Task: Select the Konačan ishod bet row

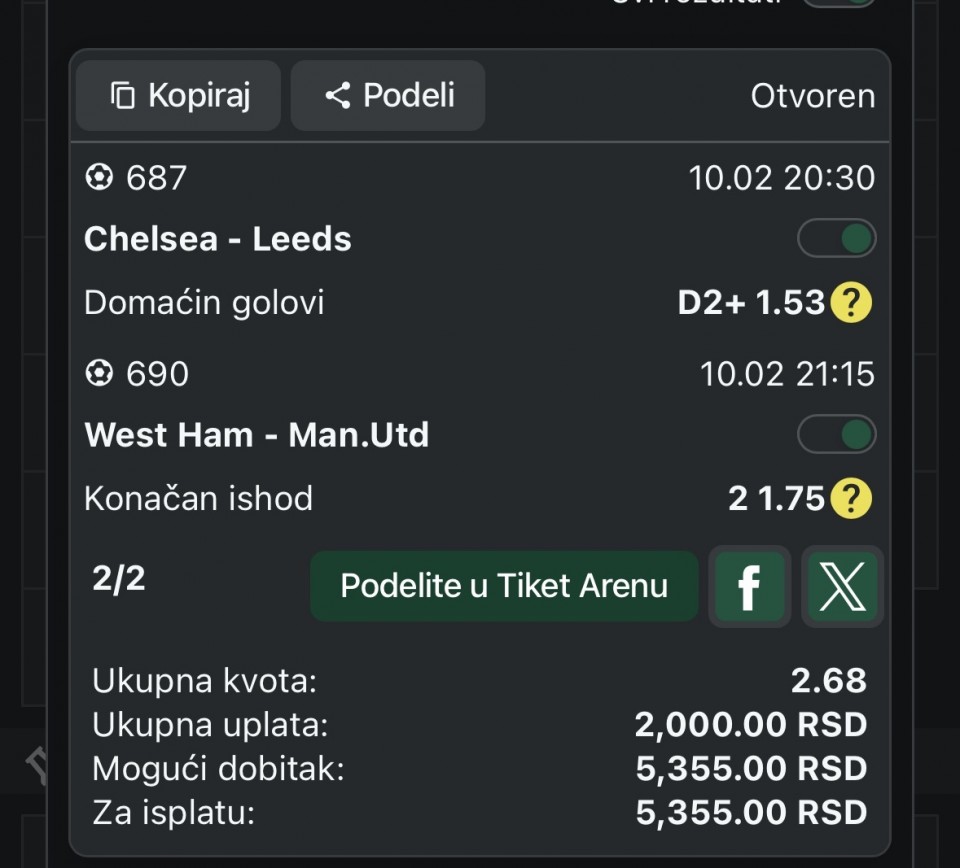Action: (198, 498)
